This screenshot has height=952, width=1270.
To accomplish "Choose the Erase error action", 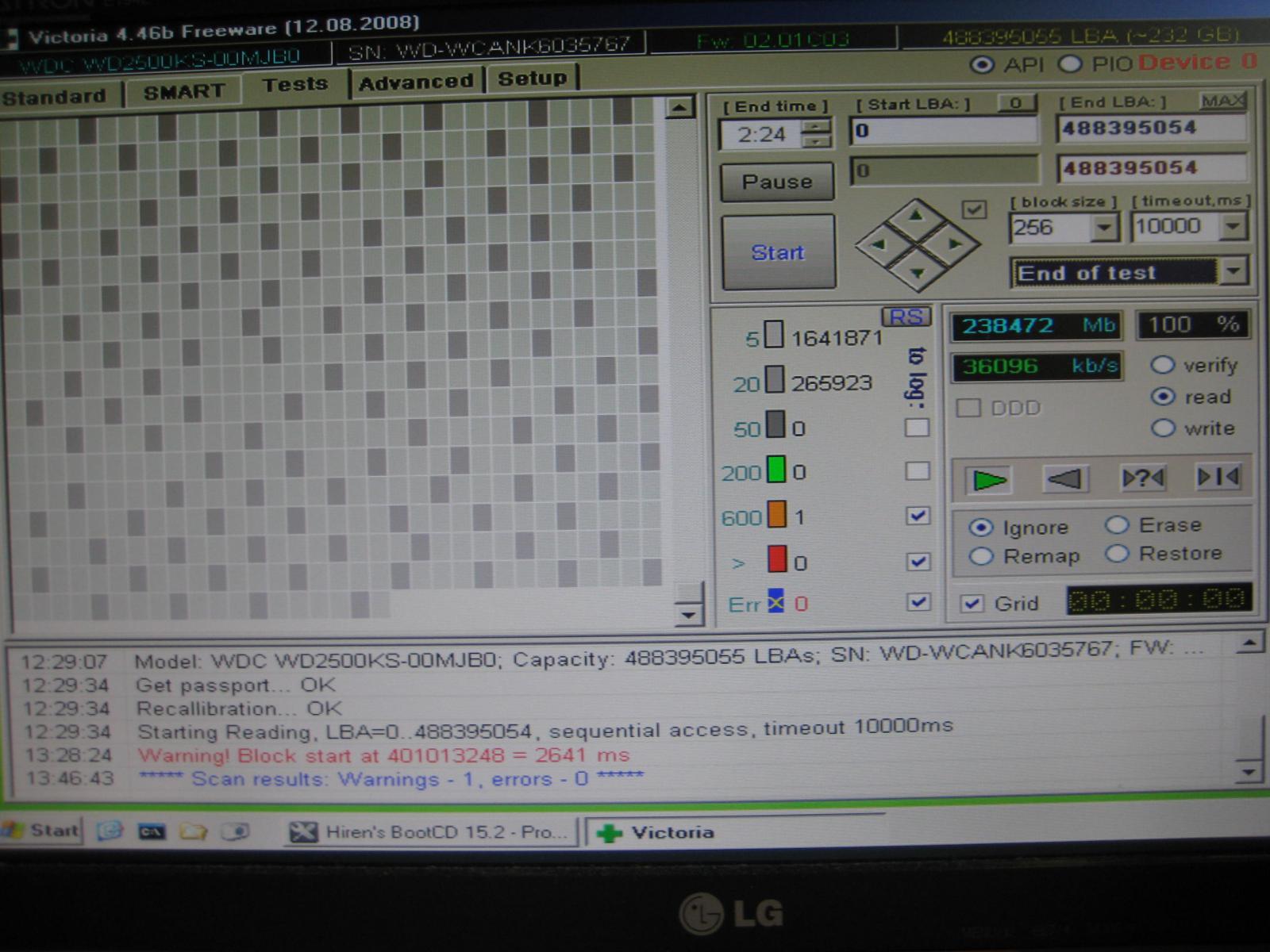I will [x=1118, y=525].
